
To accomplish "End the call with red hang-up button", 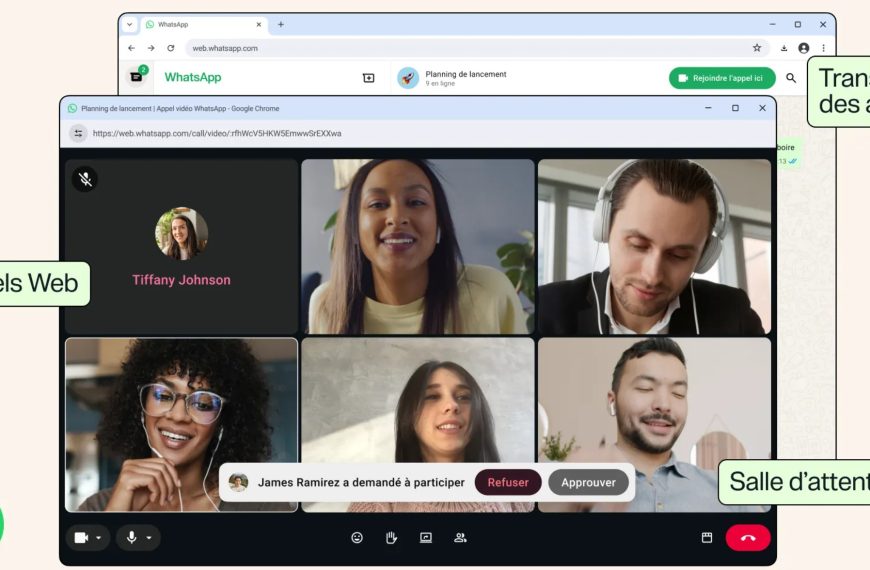I will click(x=748, y=537).
